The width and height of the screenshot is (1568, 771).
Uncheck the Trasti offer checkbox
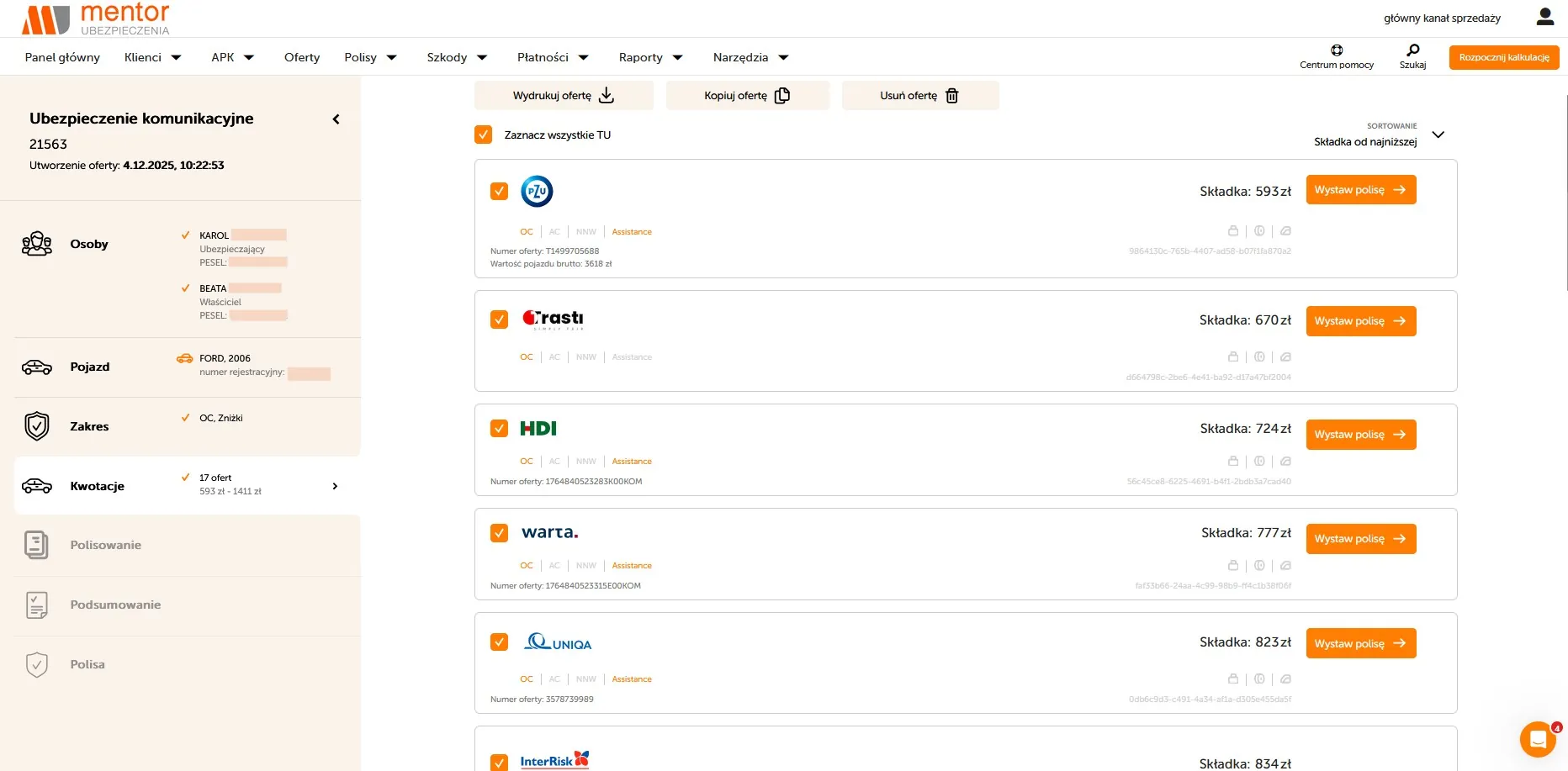500,319
